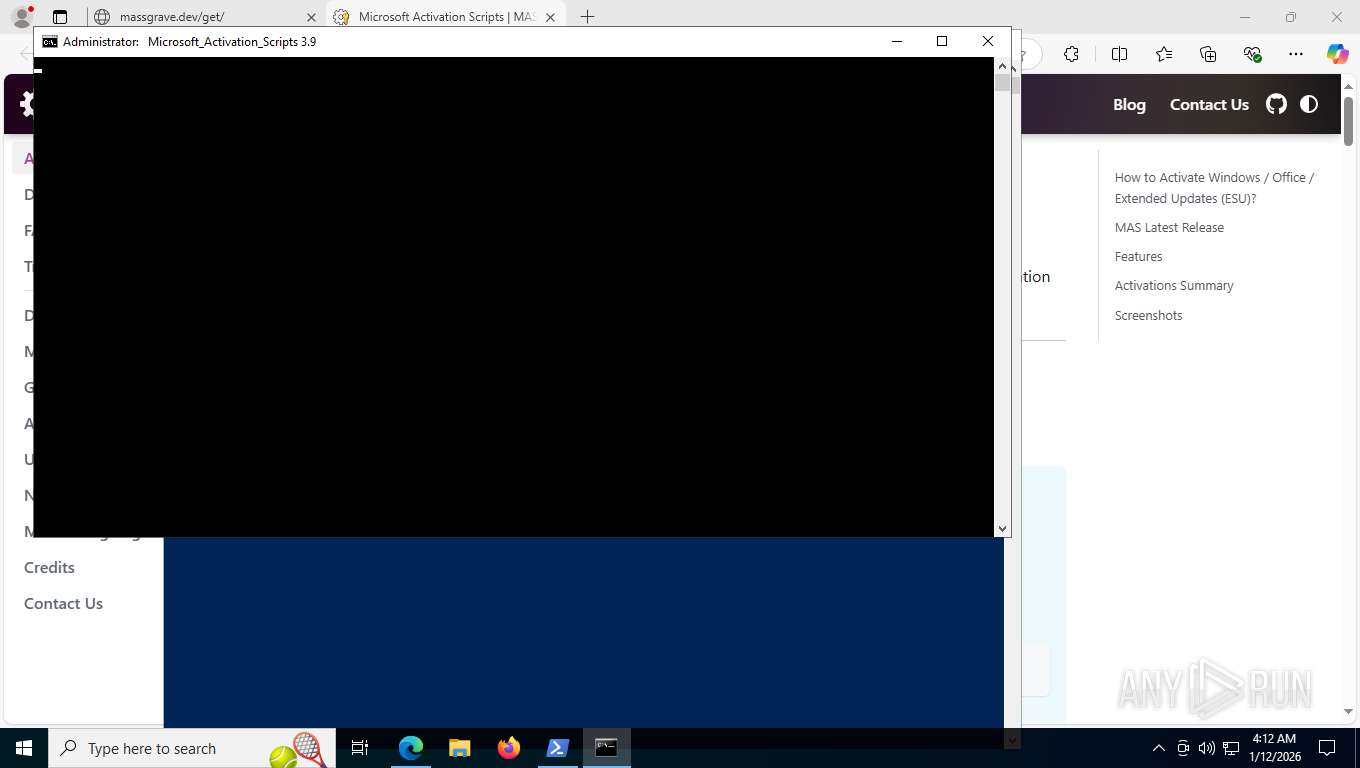Viewport: 1360px width, 768px height.
Task: Select the command prompt taskbar icon
Action: coord(606,748)
